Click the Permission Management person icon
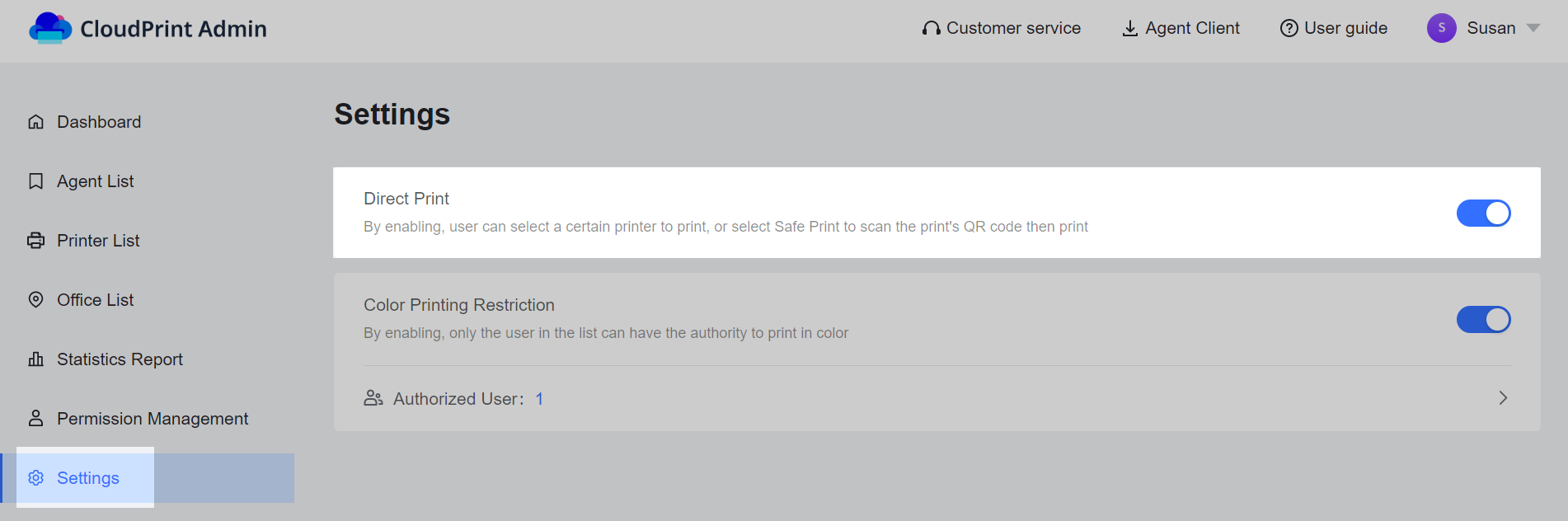1568x521 pixels. [35, 418]
